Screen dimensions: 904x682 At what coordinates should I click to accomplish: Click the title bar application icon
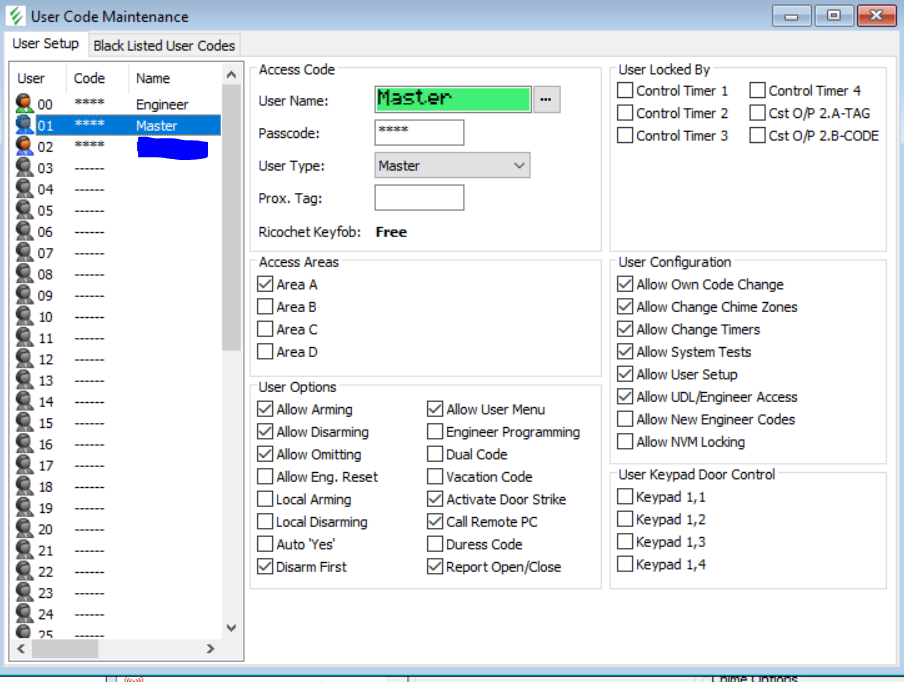[17, 16]
